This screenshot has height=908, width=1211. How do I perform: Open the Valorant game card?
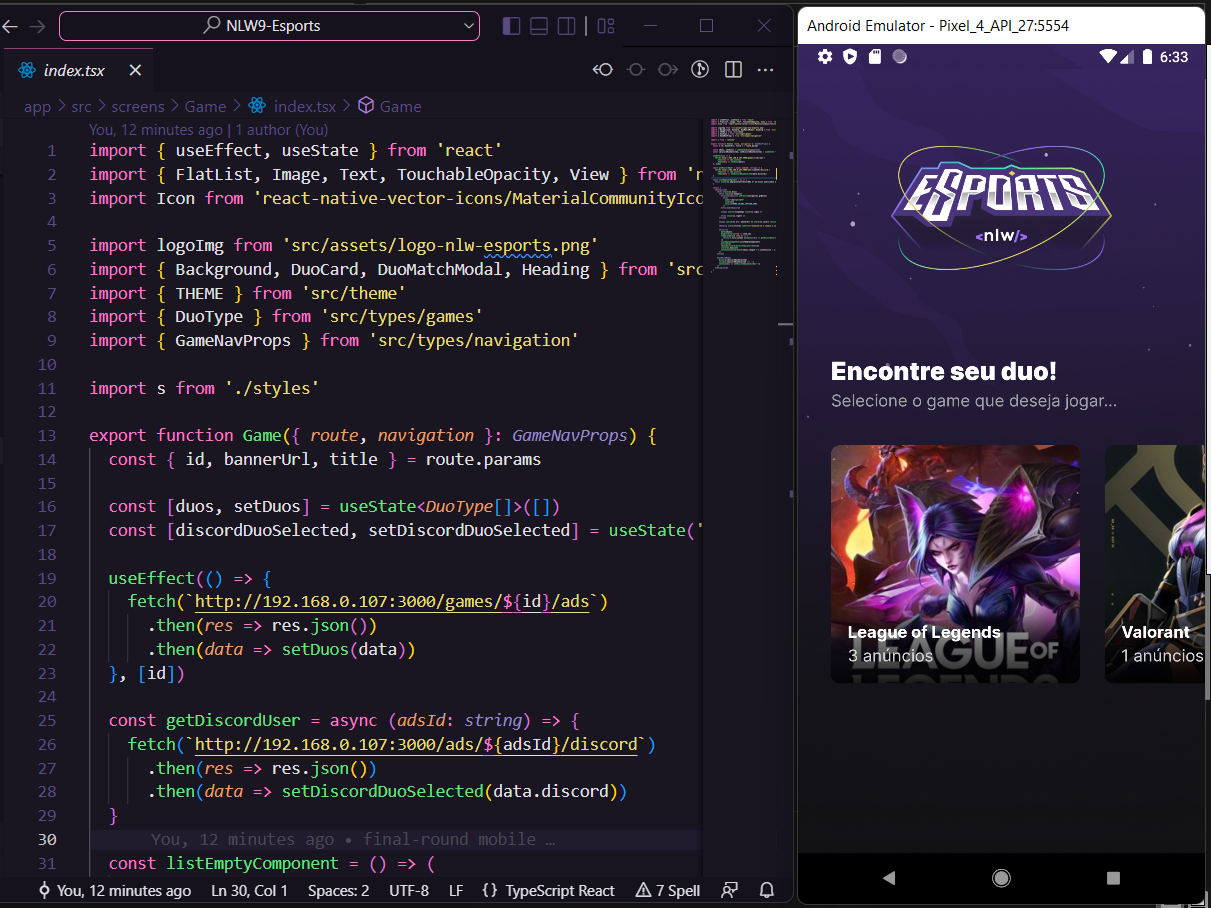(1154, 564)
